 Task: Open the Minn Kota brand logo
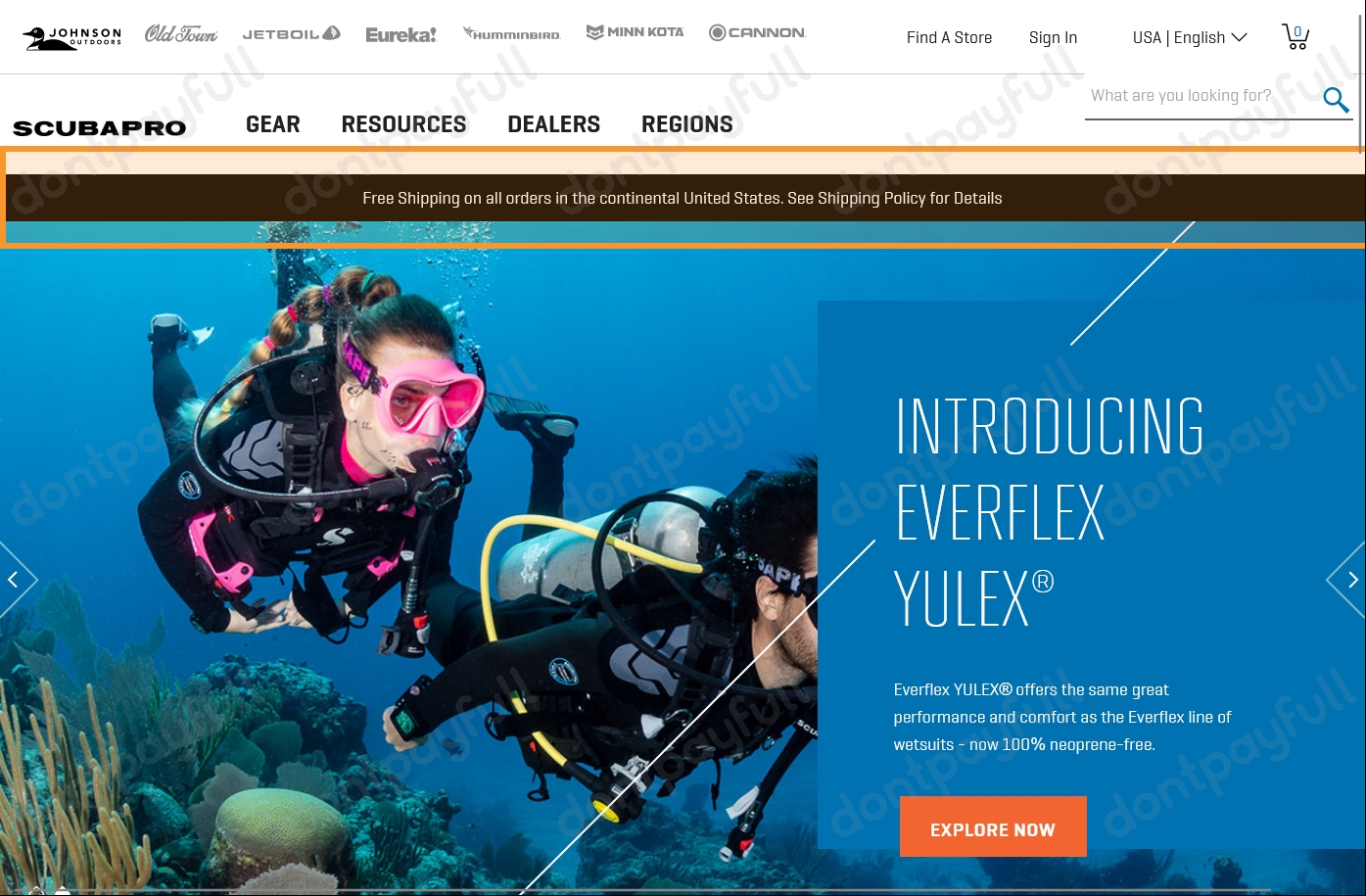pos(635,32)
